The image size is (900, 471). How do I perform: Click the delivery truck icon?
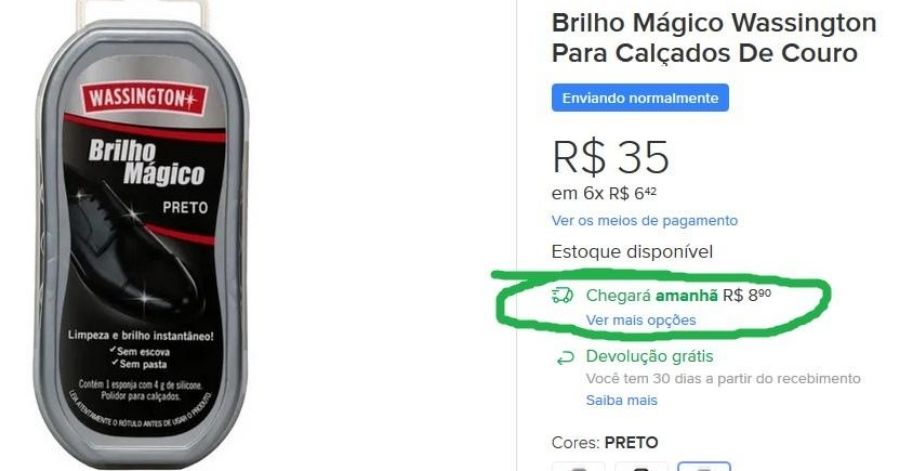coord(562,295)
